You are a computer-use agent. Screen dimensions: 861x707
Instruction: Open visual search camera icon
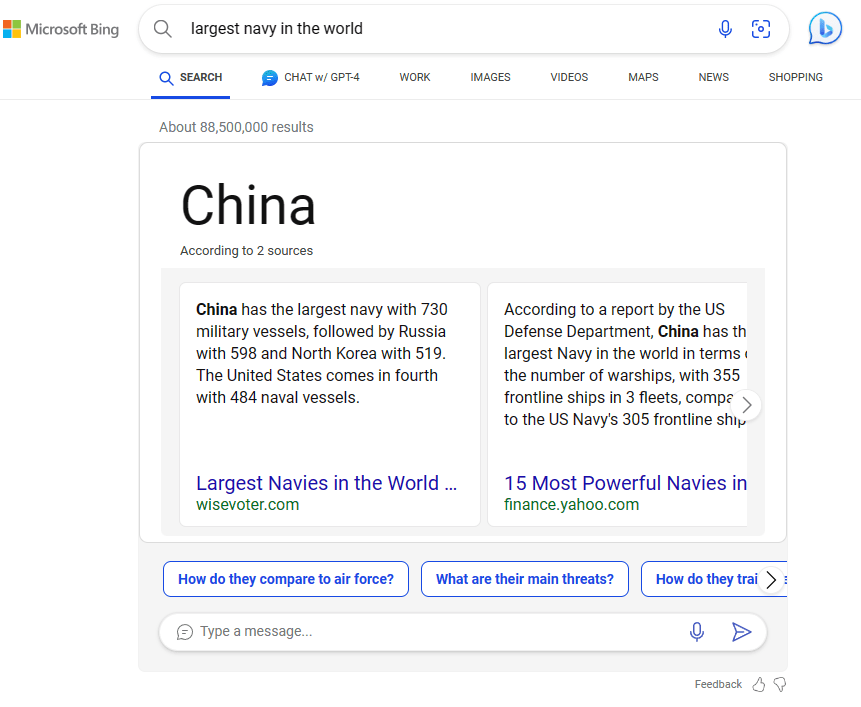(761, 29)
